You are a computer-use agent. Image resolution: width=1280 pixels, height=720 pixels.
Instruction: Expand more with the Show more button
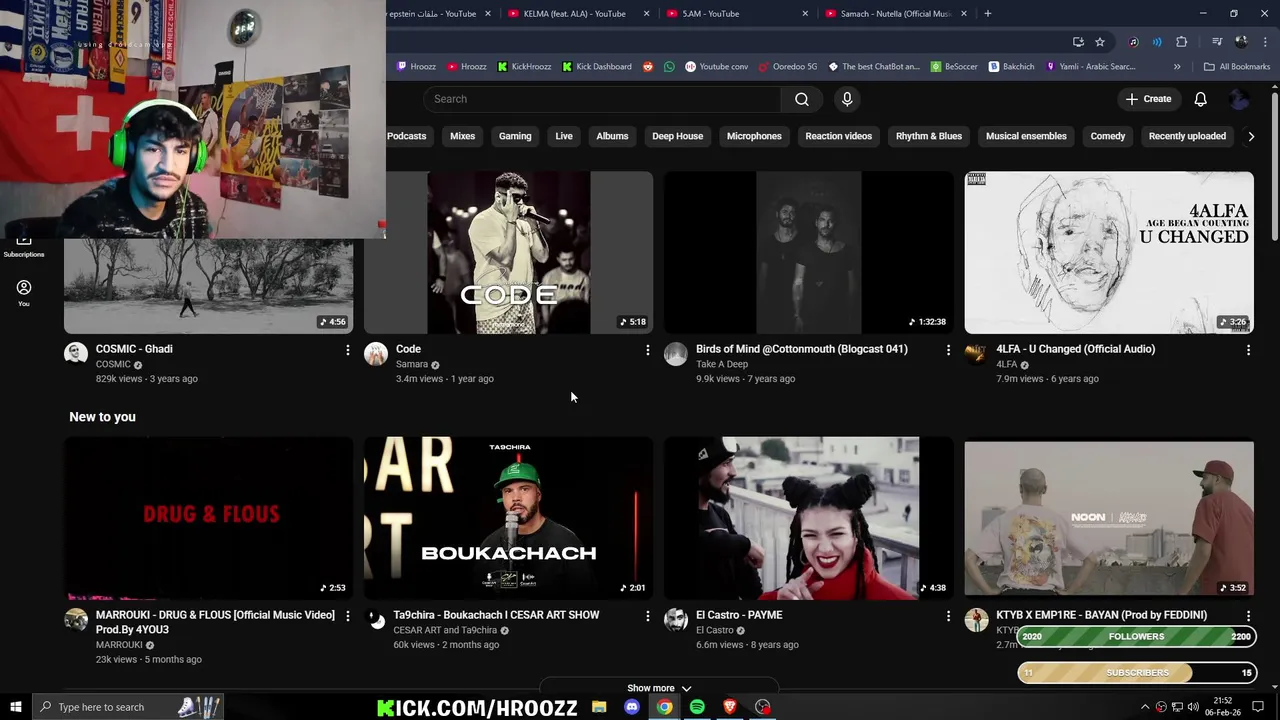659,688
